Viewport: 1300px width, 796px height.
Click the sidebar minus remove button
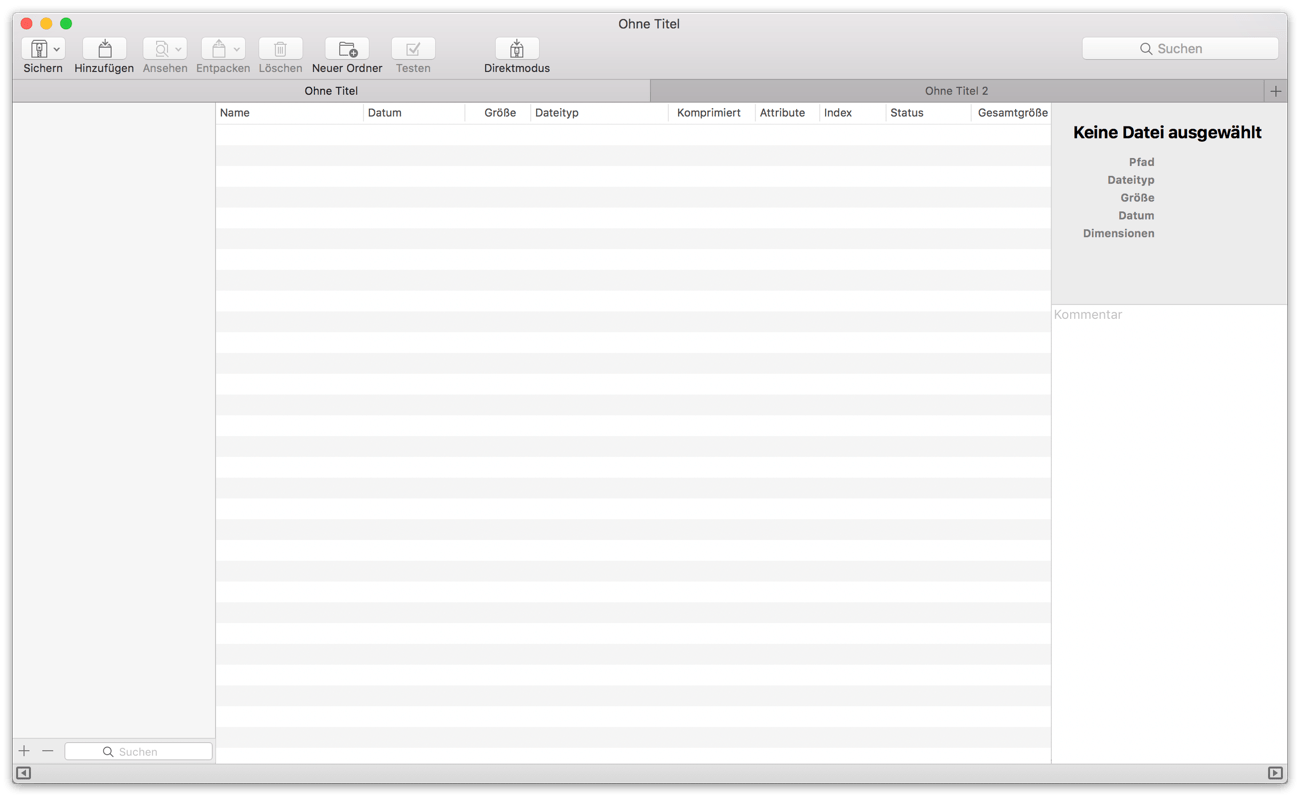47,751
